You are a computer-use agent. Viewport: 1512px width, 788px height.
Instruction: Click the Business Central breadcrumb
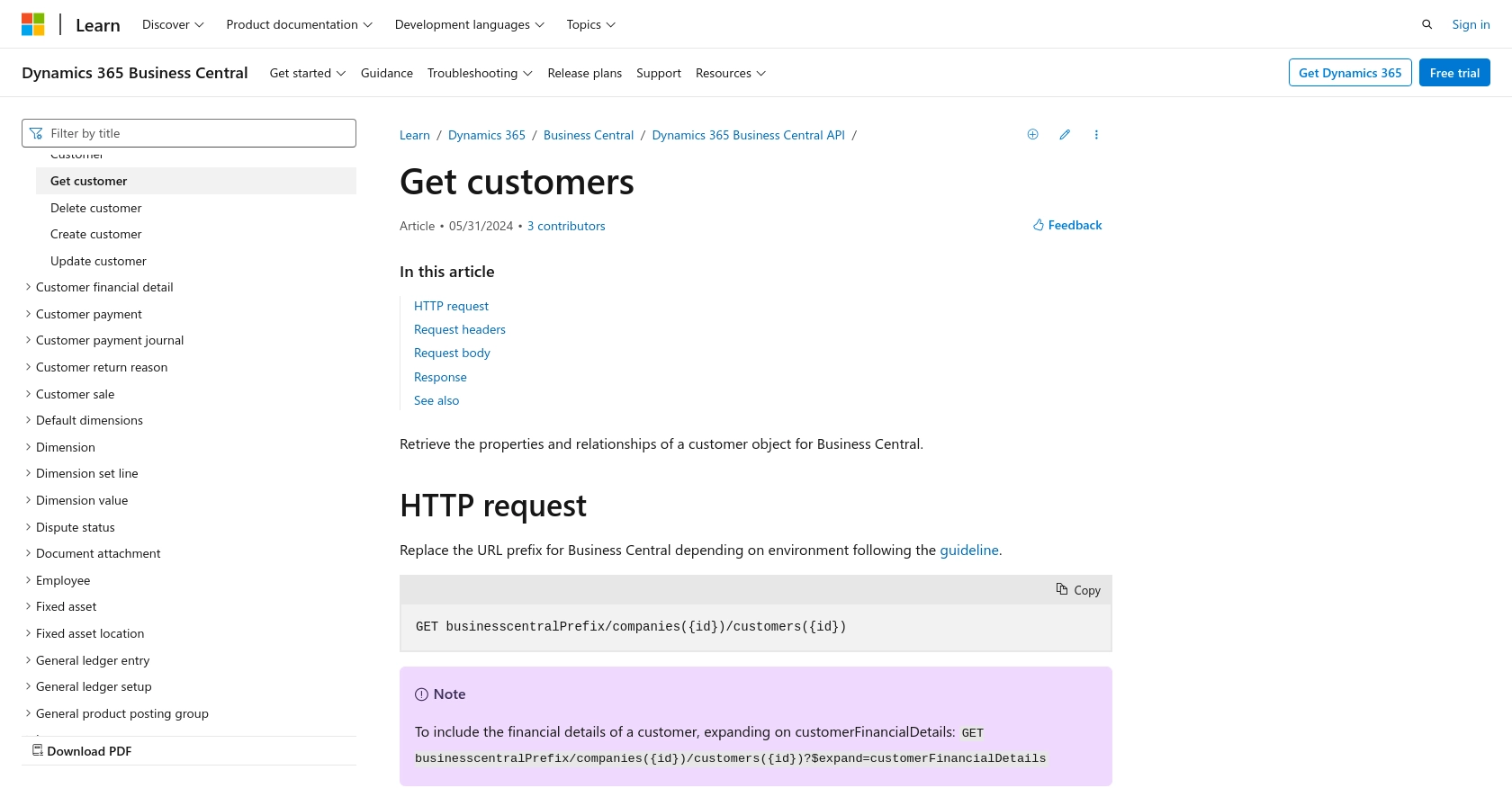tap(589, 135)
